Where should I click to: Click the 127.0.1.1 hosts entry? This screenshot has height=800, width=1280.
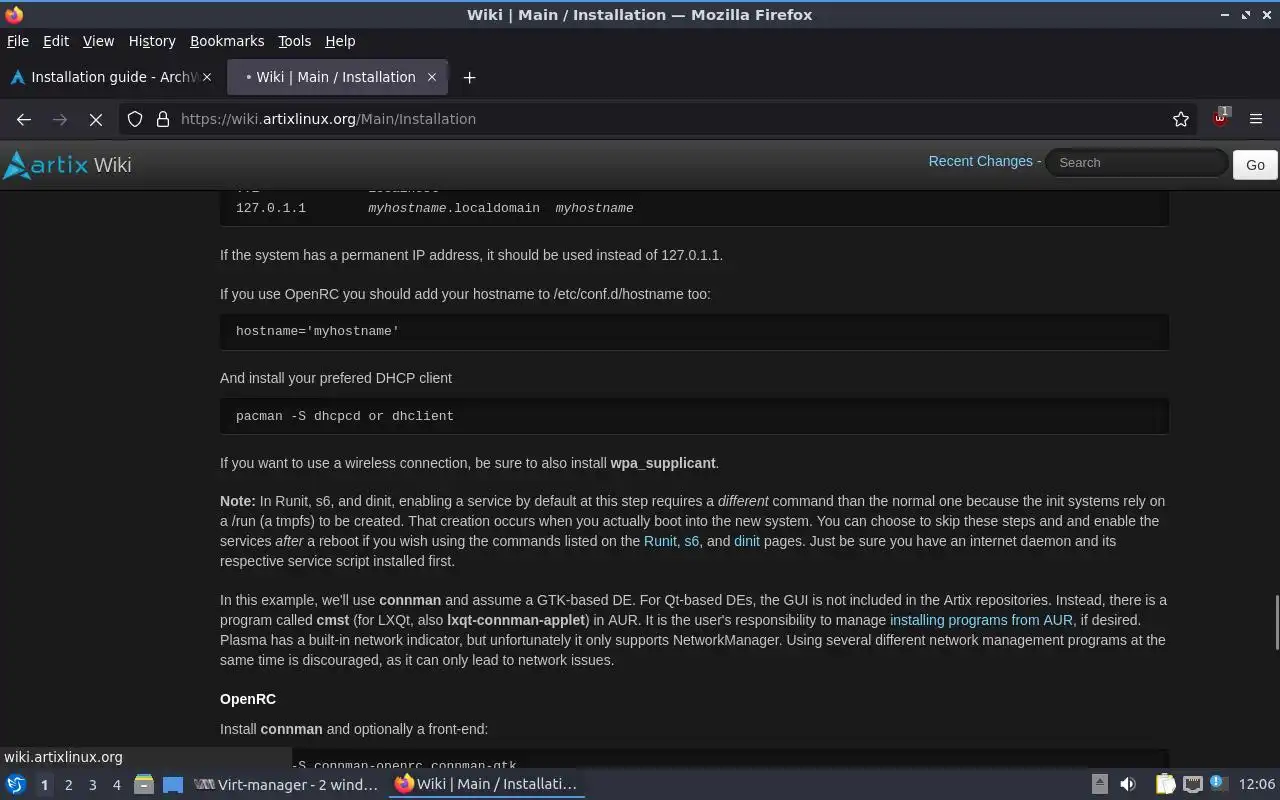point(434,208)
